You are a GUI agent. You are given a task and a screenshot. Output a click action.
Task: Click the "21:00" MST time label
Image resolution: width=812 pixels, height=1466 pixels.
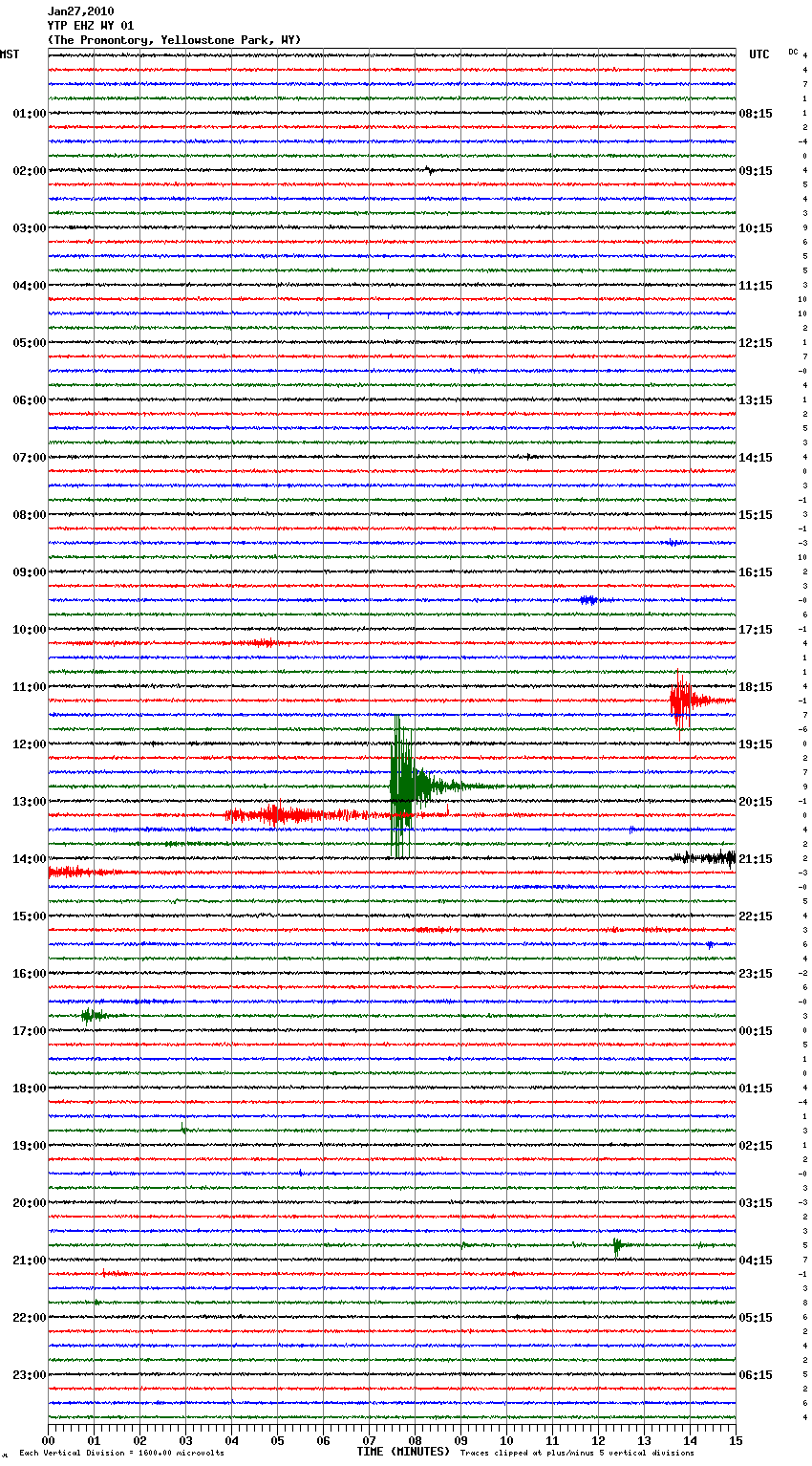29,1261
